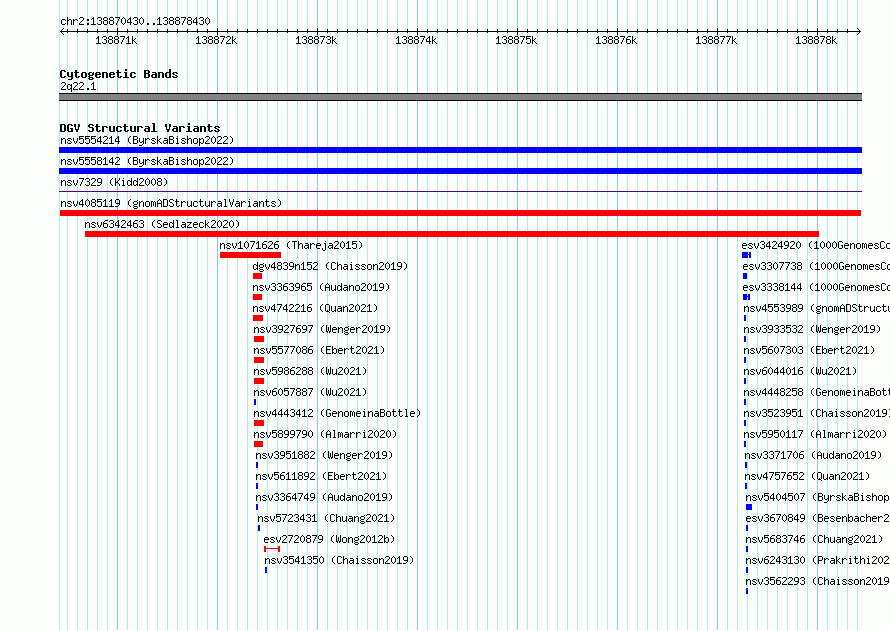
Task: Select esv3307738 (1000Genomes) label
Action: coord(816,266)
